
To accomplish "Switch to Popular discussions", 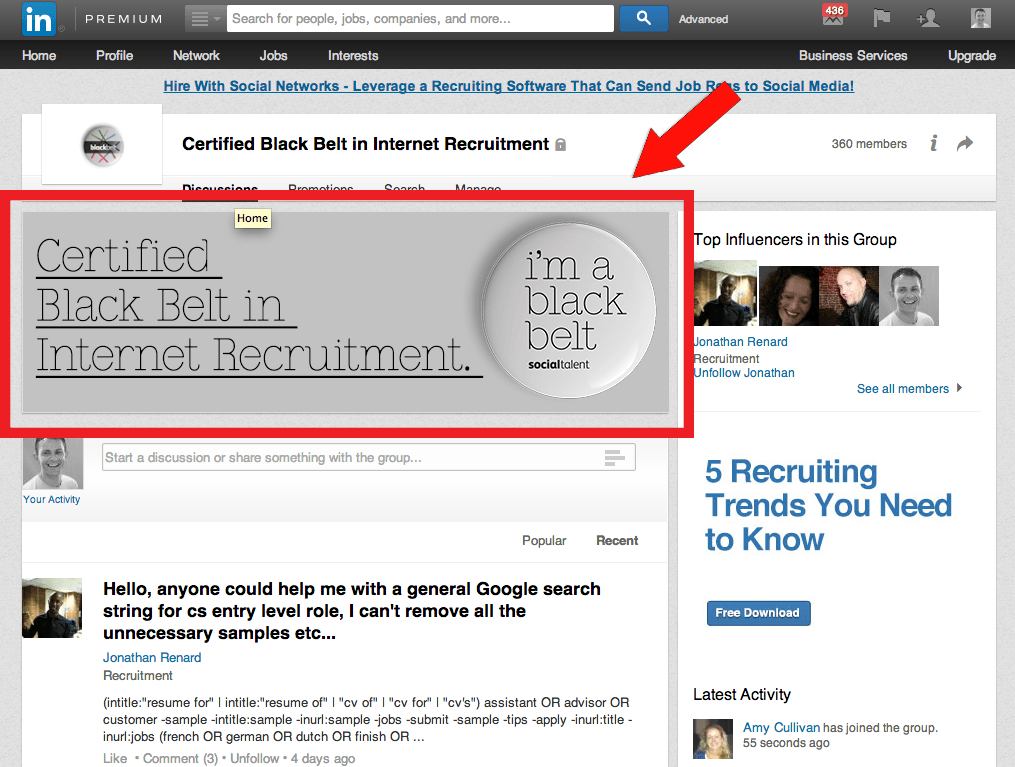I will click(x=544, y=540).
